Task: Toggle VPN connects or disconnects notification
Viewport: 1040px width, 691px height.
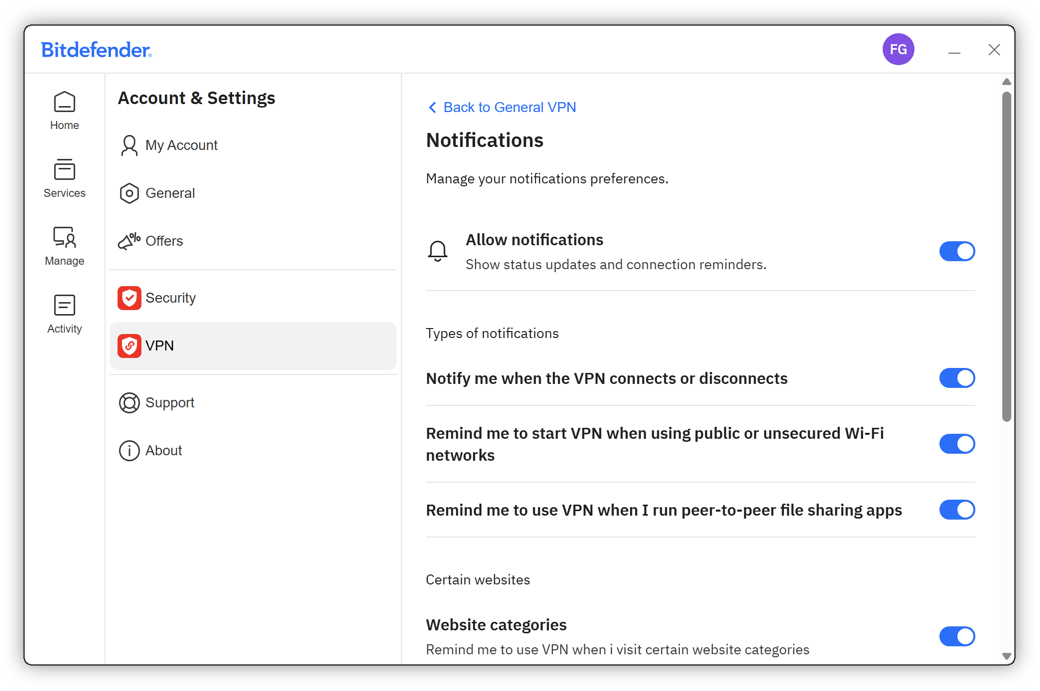Action: (x=957, y=378)
